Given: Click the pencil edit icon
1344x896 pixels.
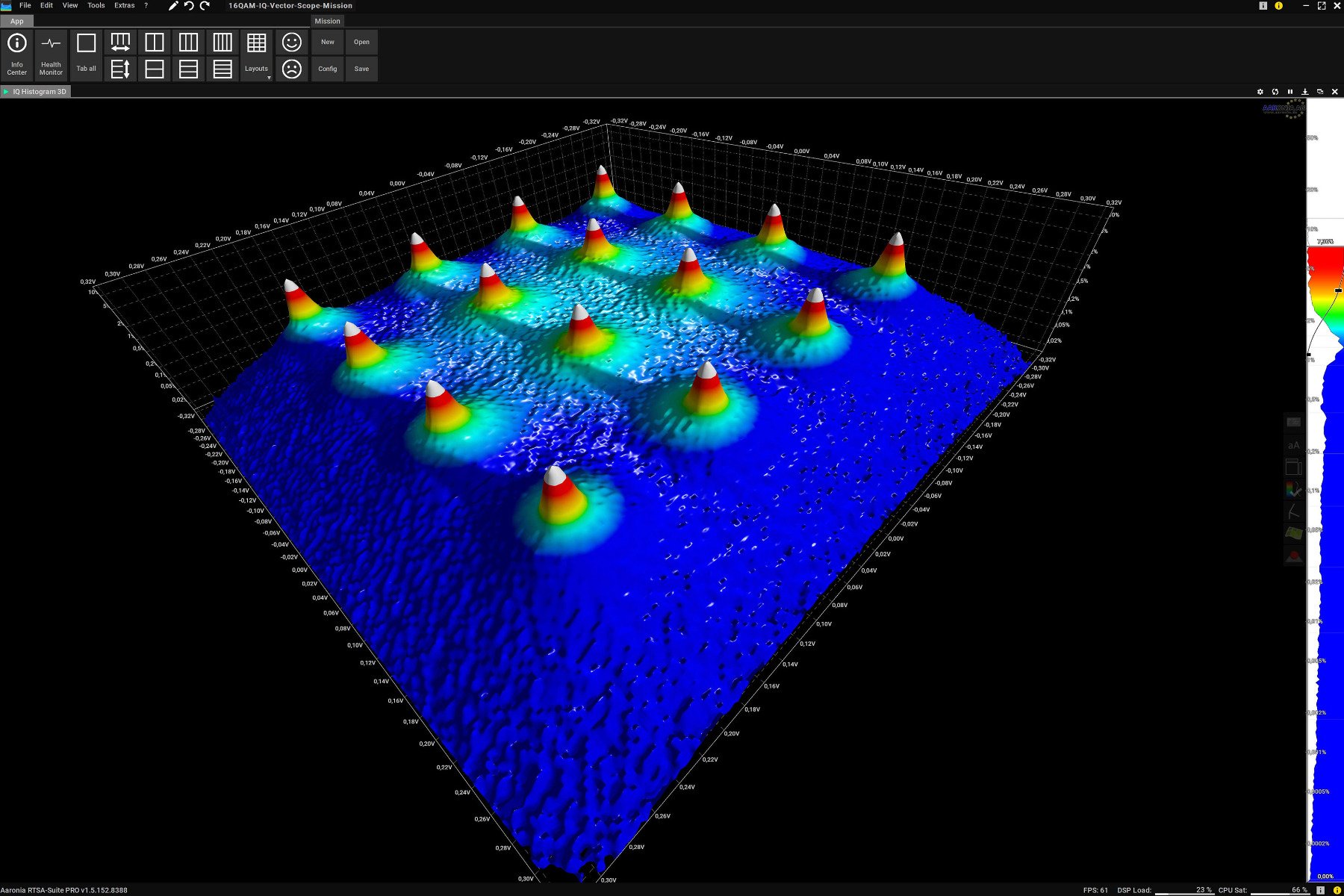Looking at the screenshot, I should [x=173, y=5].
